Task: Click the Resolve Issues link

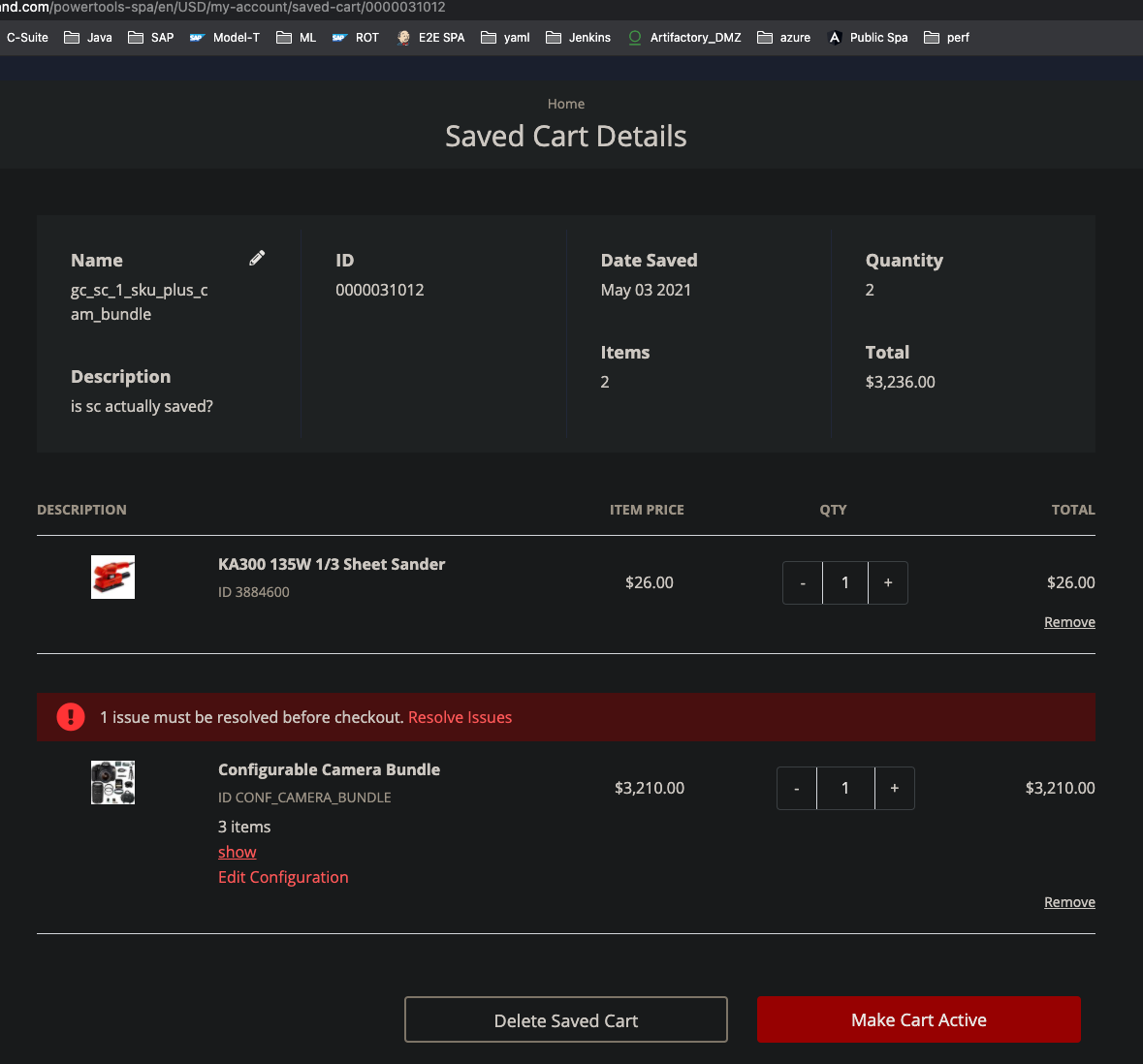Action: [460, 717]
